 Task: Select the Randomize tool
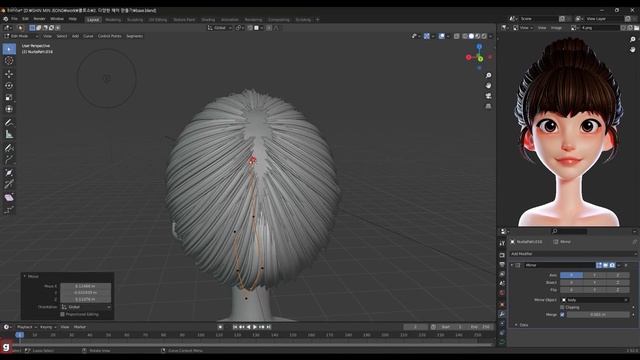[x=9, y=210]
